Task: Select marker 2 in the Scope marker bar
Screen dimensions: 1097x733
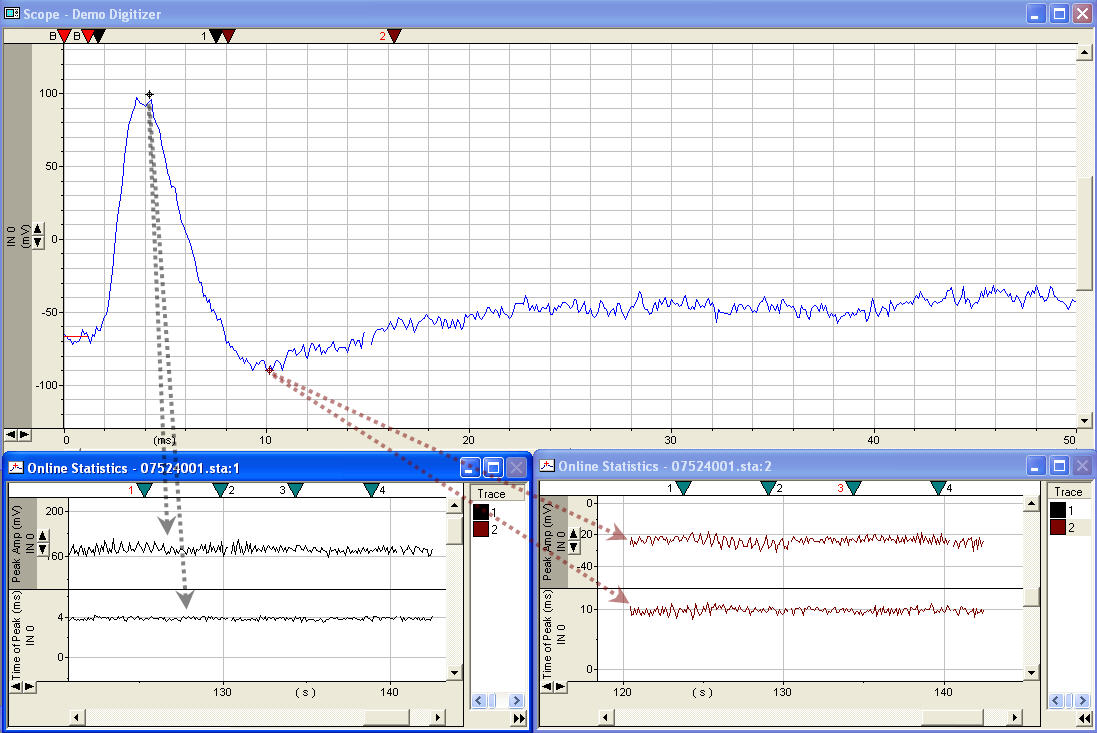Action: (395, 35)
